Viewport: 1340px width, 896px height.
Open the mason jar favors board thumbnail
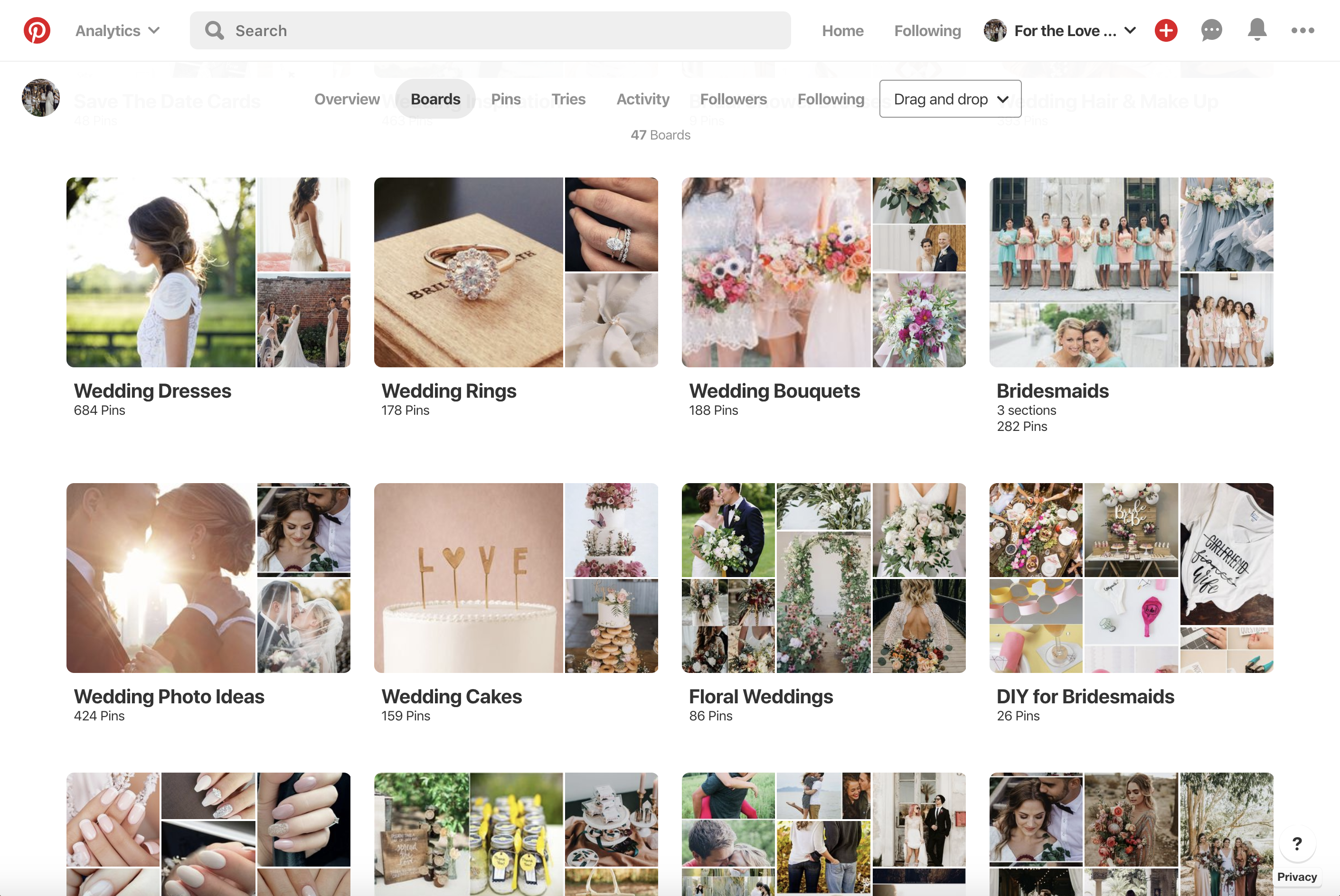(516, 834)
